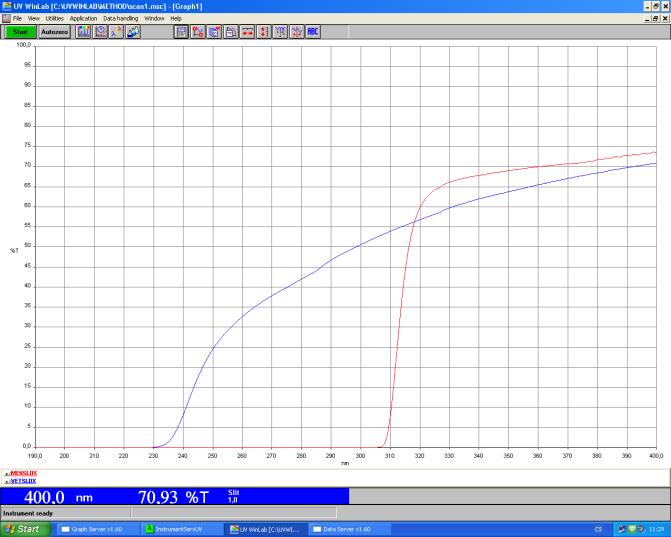The image size is (671, 537).
Task: Switch to Data Server v1.60 taskbar item
Action: pyautogui.click(x=349, y=529)
